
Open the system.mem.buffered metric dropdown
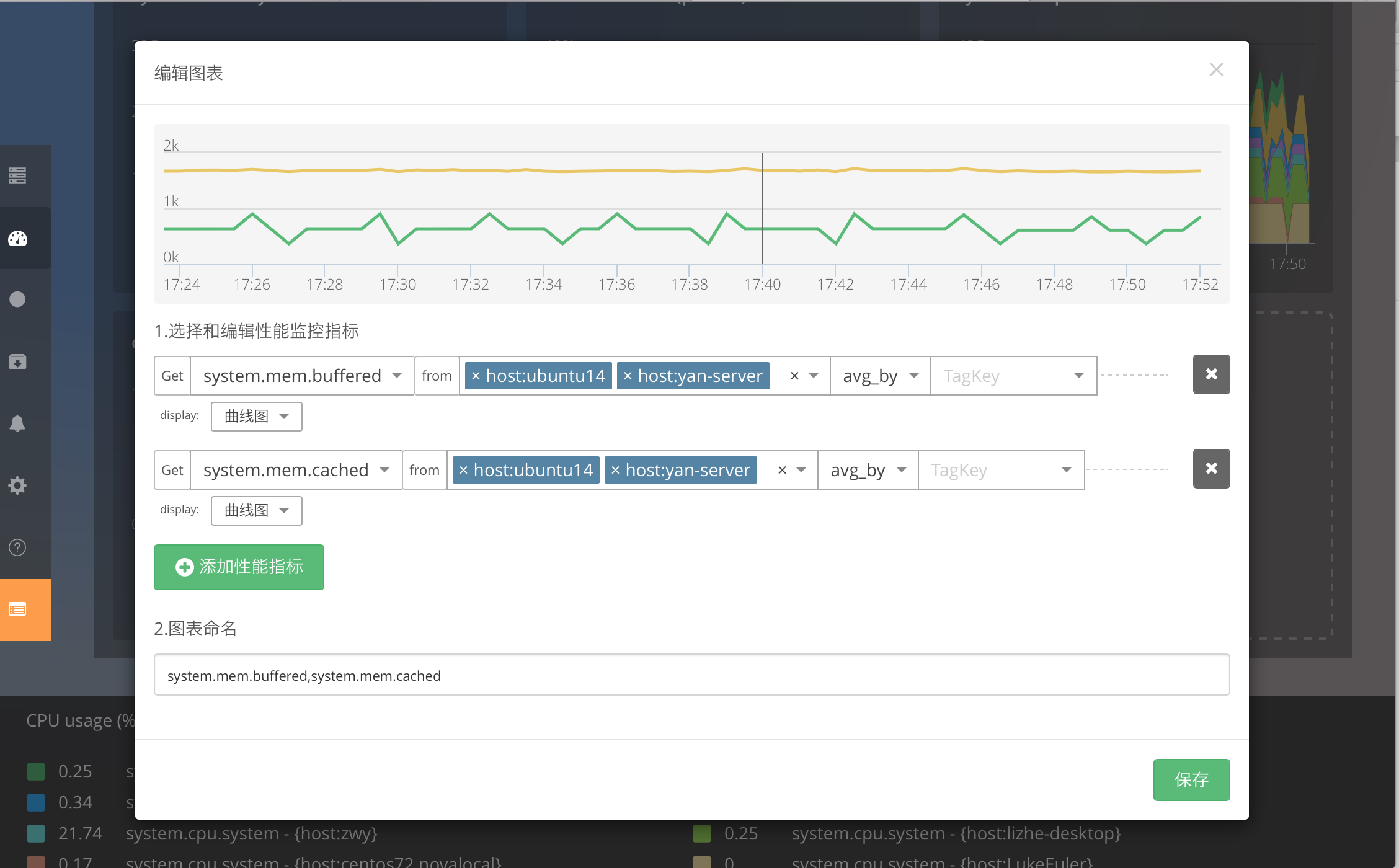[301, 376]
